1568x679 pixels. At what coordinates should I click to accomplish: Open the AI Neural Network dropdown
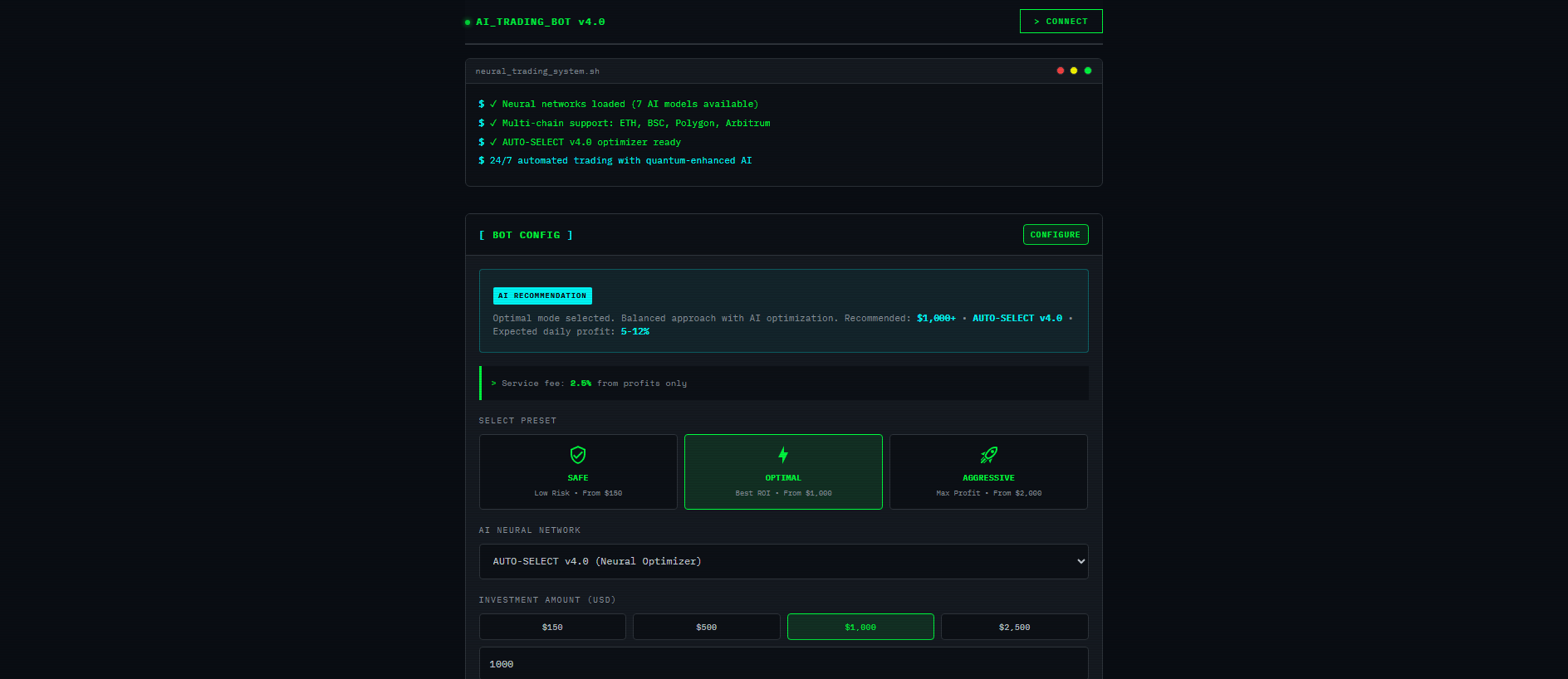click(783, 561)
